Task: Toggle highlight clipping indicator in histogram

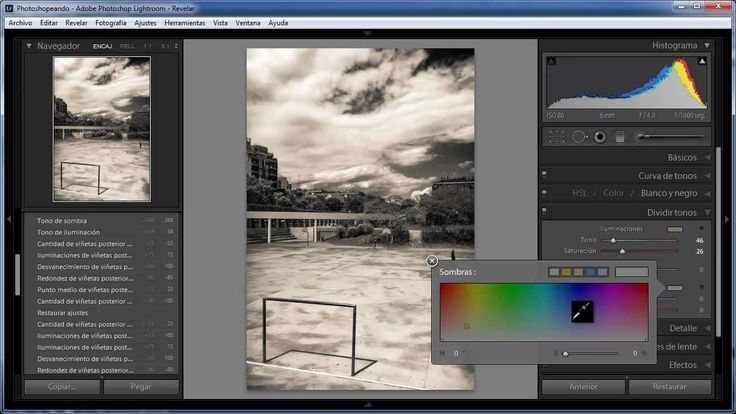Action: (702, 61)
